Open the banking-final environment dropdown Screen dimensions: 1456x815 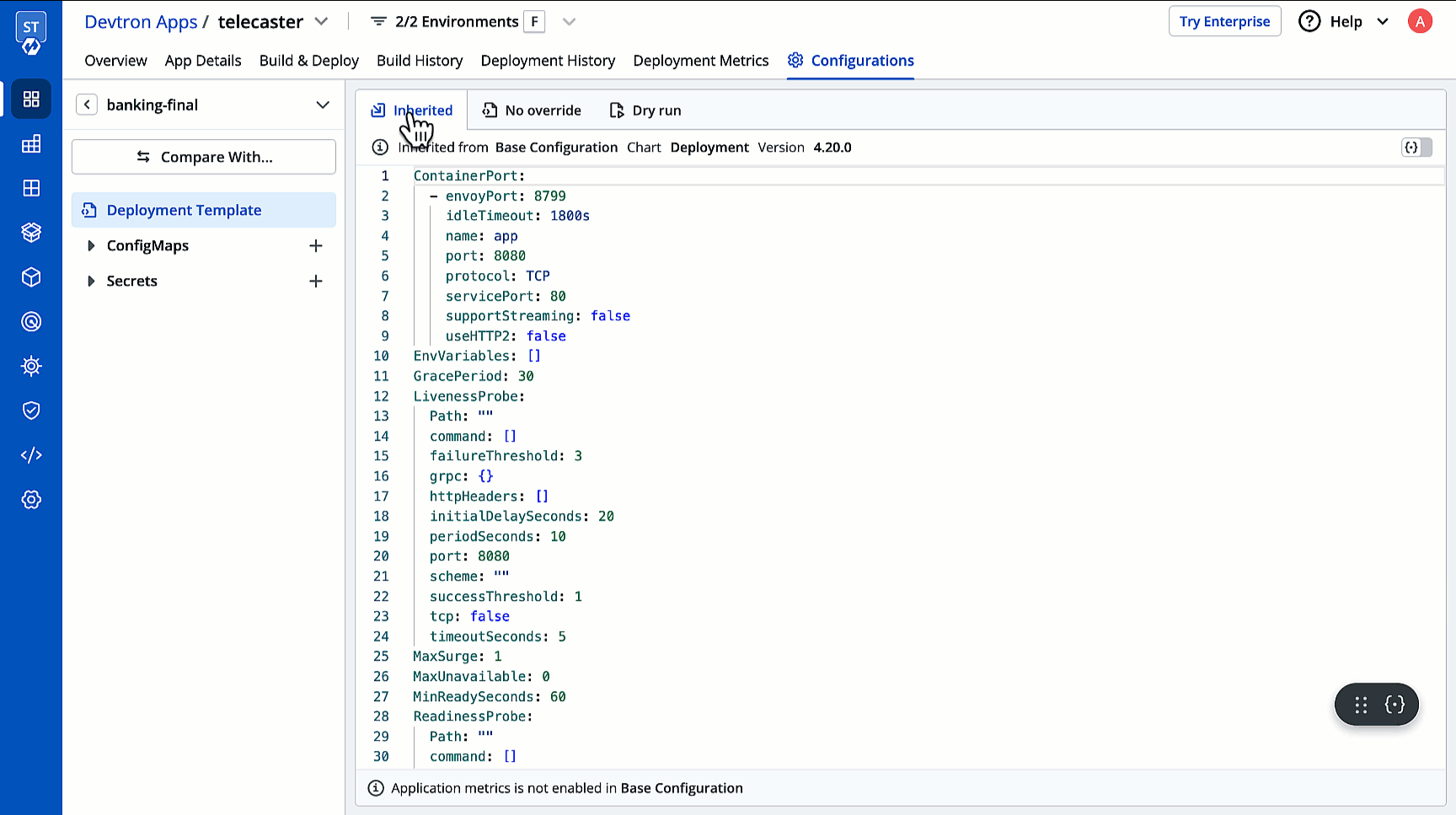(322, 105)
